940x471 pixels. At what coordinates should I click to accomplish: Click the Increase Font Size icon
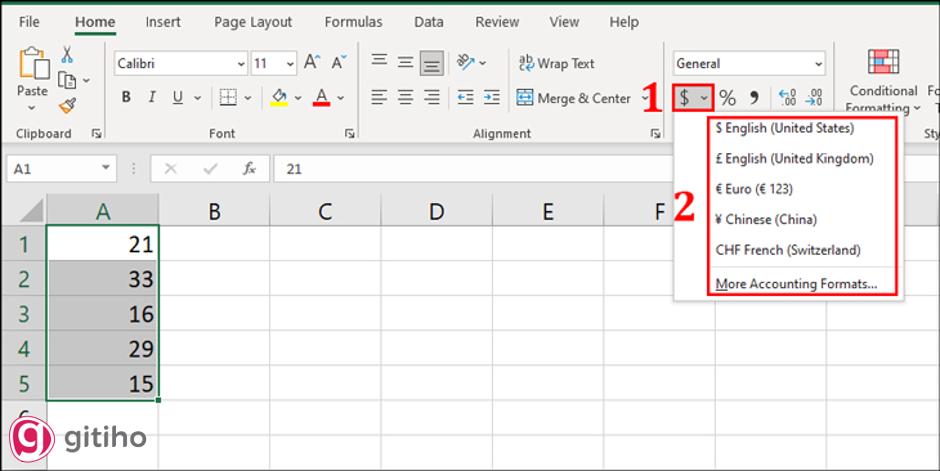point(312,63)
